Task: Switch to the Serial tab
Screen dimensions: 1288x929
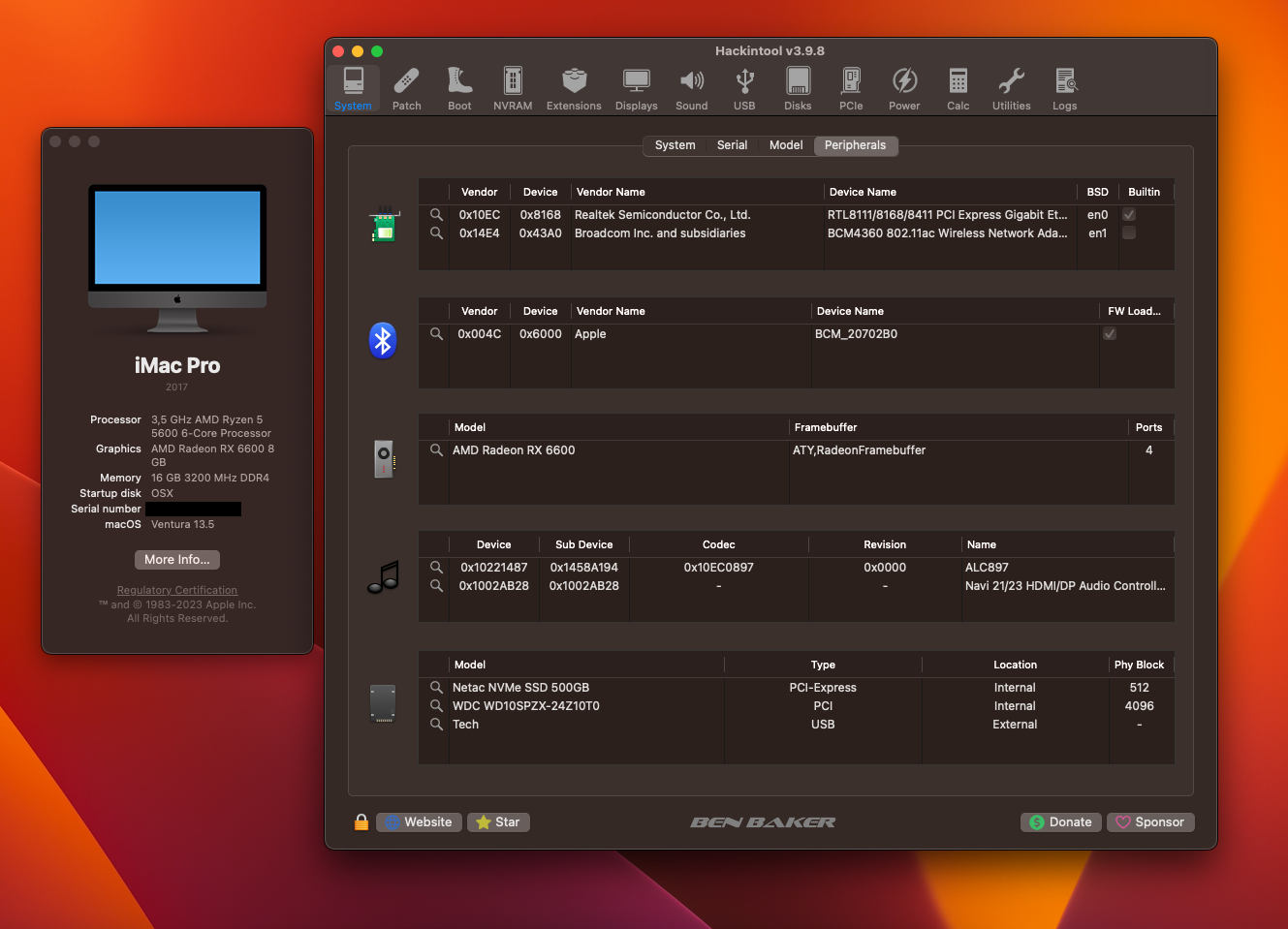Action: 732,145
